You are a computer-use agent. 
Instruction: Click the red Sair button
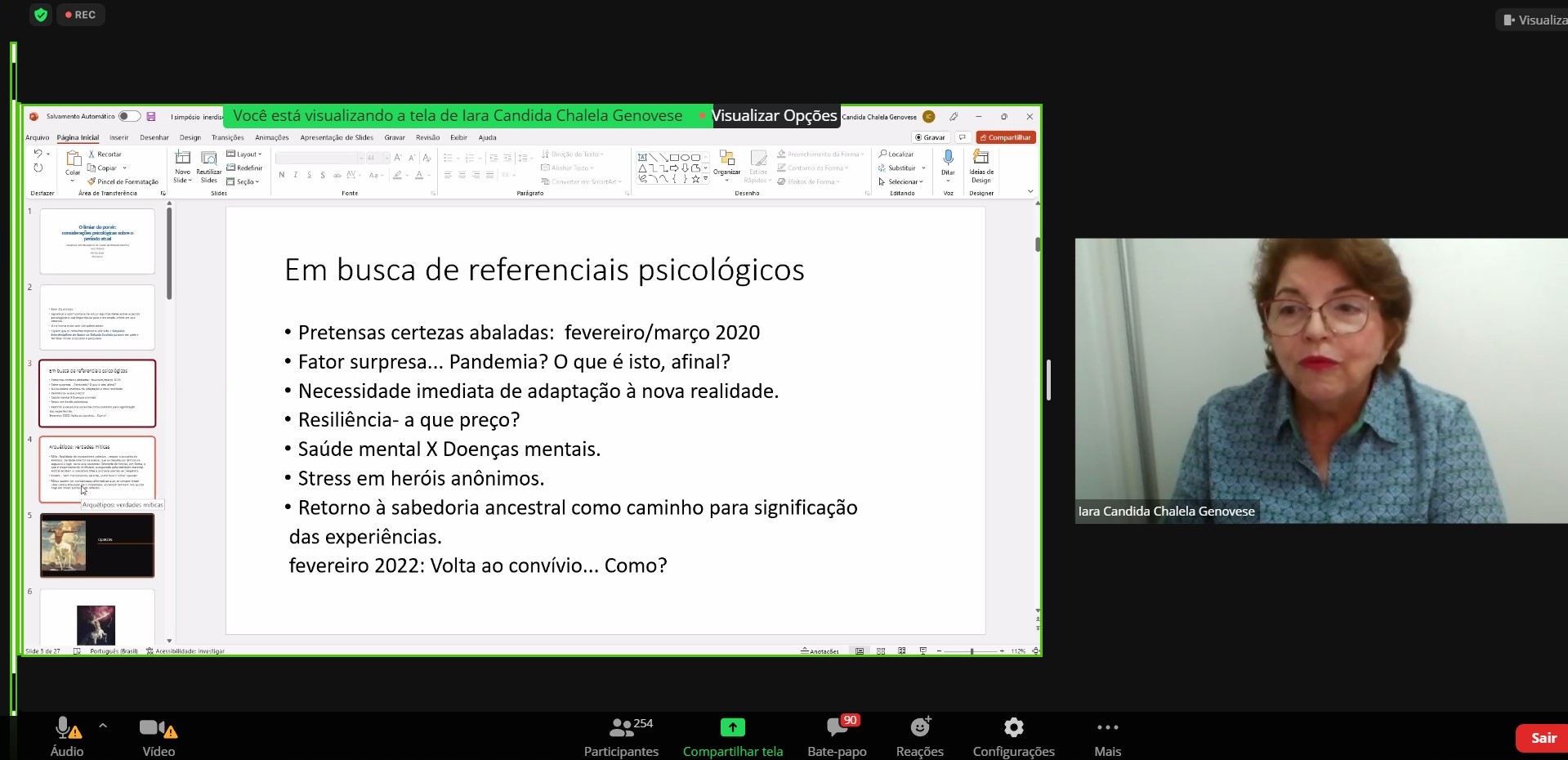click(x=1543, y=738)
